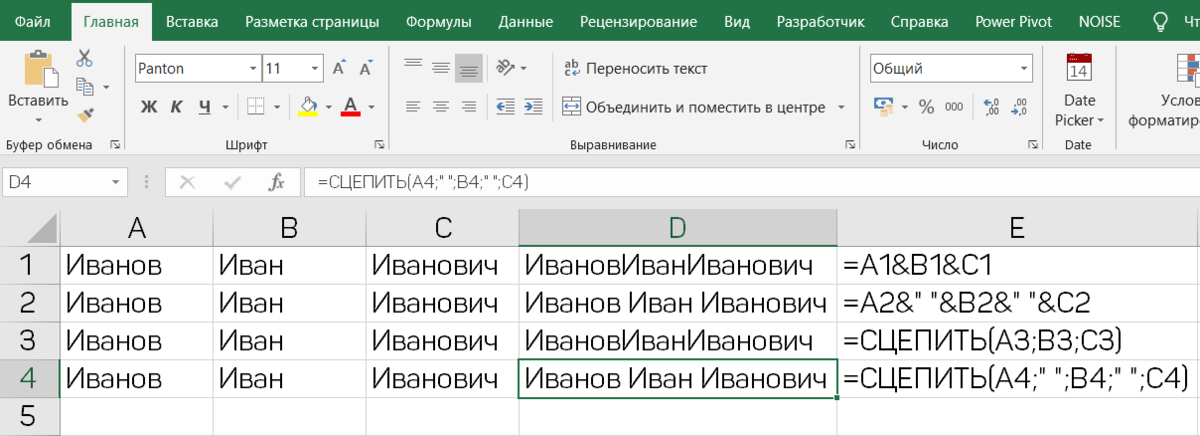Decrease font size with smaller A icon

pyautogui.click(x=365, y=69)
